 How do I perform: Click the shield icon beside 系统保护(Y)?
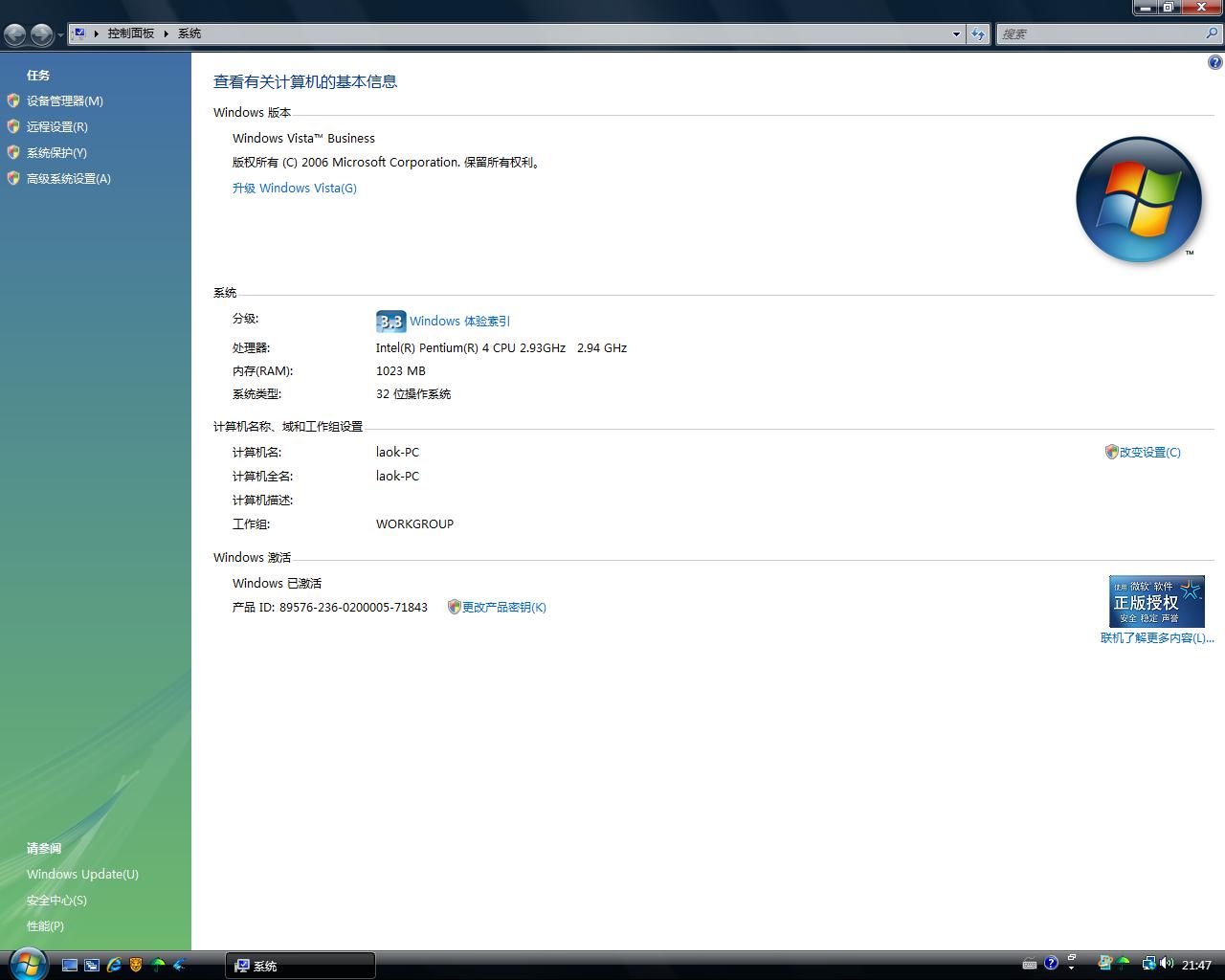(x=13, y=152)
